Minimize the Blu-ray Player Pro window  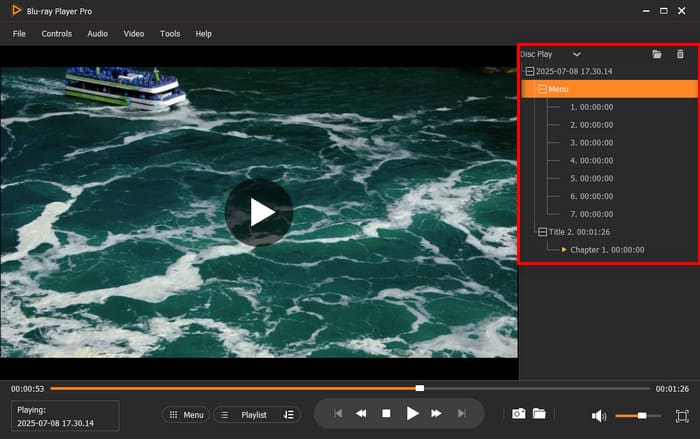pyautogui.click(x=646, y=11)
